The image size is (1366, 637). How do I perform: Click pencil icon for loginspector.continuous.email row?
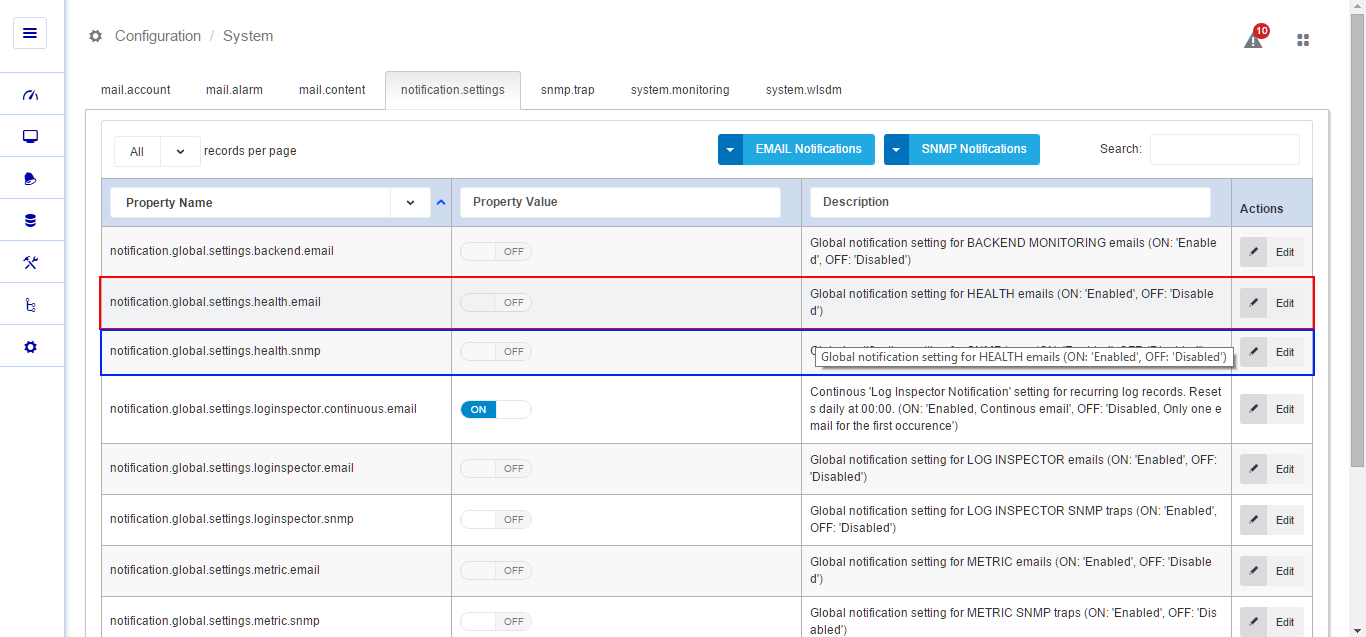pyautogui.click(x=1254, y=409)
